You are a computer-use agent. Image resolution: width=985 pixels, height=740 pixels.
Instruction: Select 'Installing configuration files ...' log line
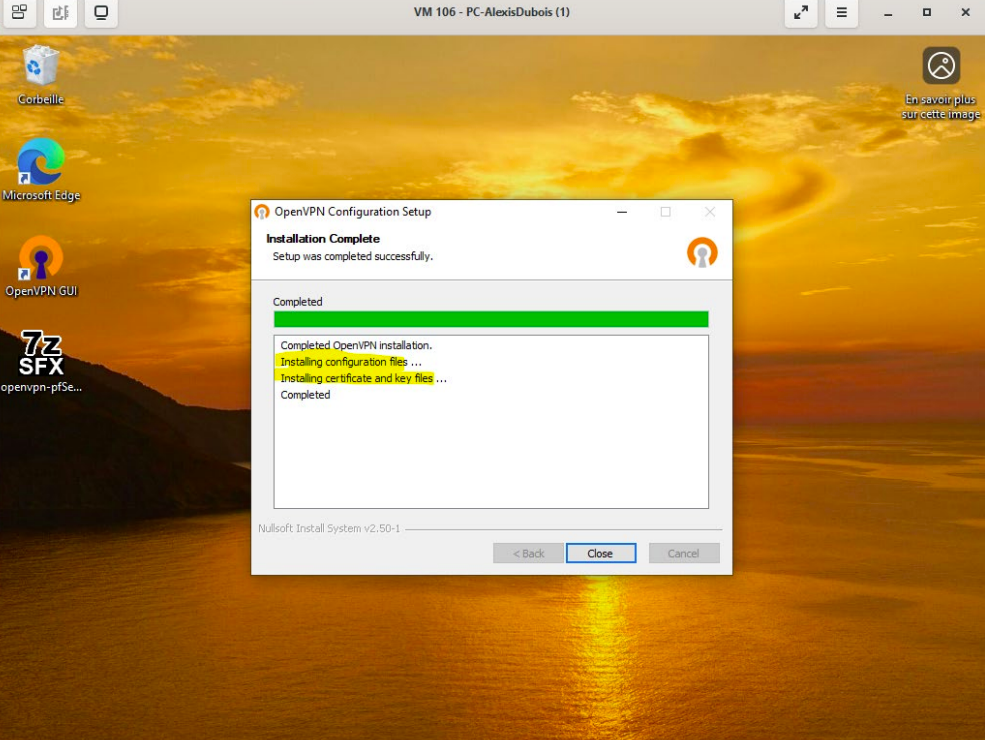pos(351,362)
